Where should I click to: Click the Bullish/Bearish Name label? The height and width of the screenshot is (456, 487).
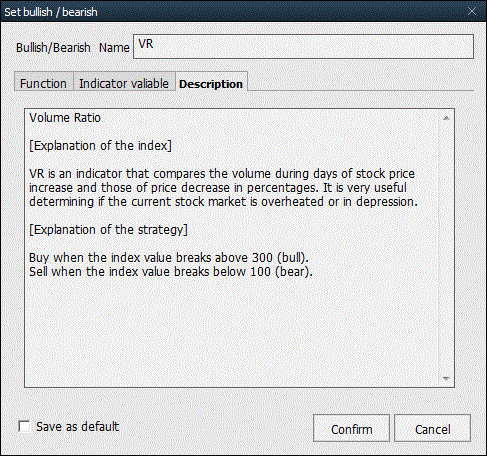pos(73,48)
